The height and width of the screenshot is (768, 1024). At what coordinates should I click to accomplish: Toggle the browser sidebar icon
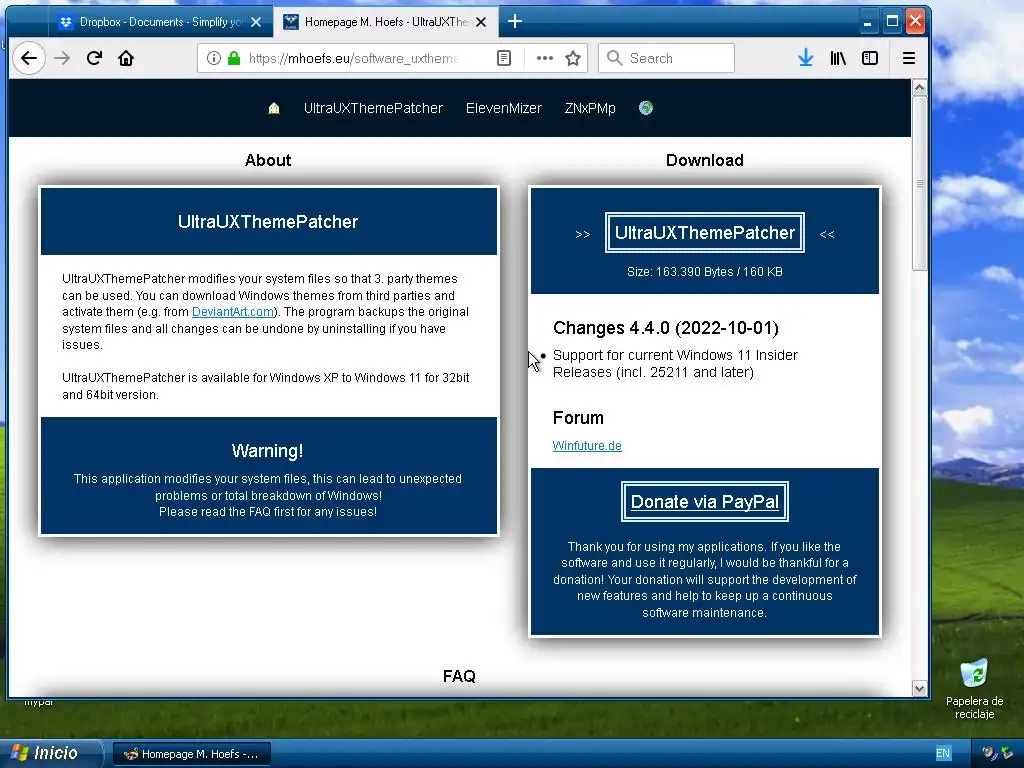(869, 58)
